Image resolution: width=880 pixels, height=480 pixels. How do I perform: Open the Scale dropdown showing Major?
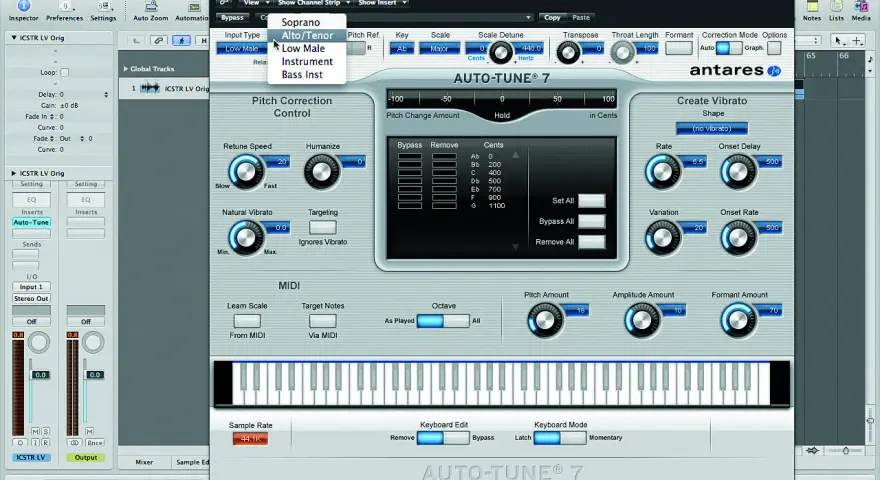point(439,49)
